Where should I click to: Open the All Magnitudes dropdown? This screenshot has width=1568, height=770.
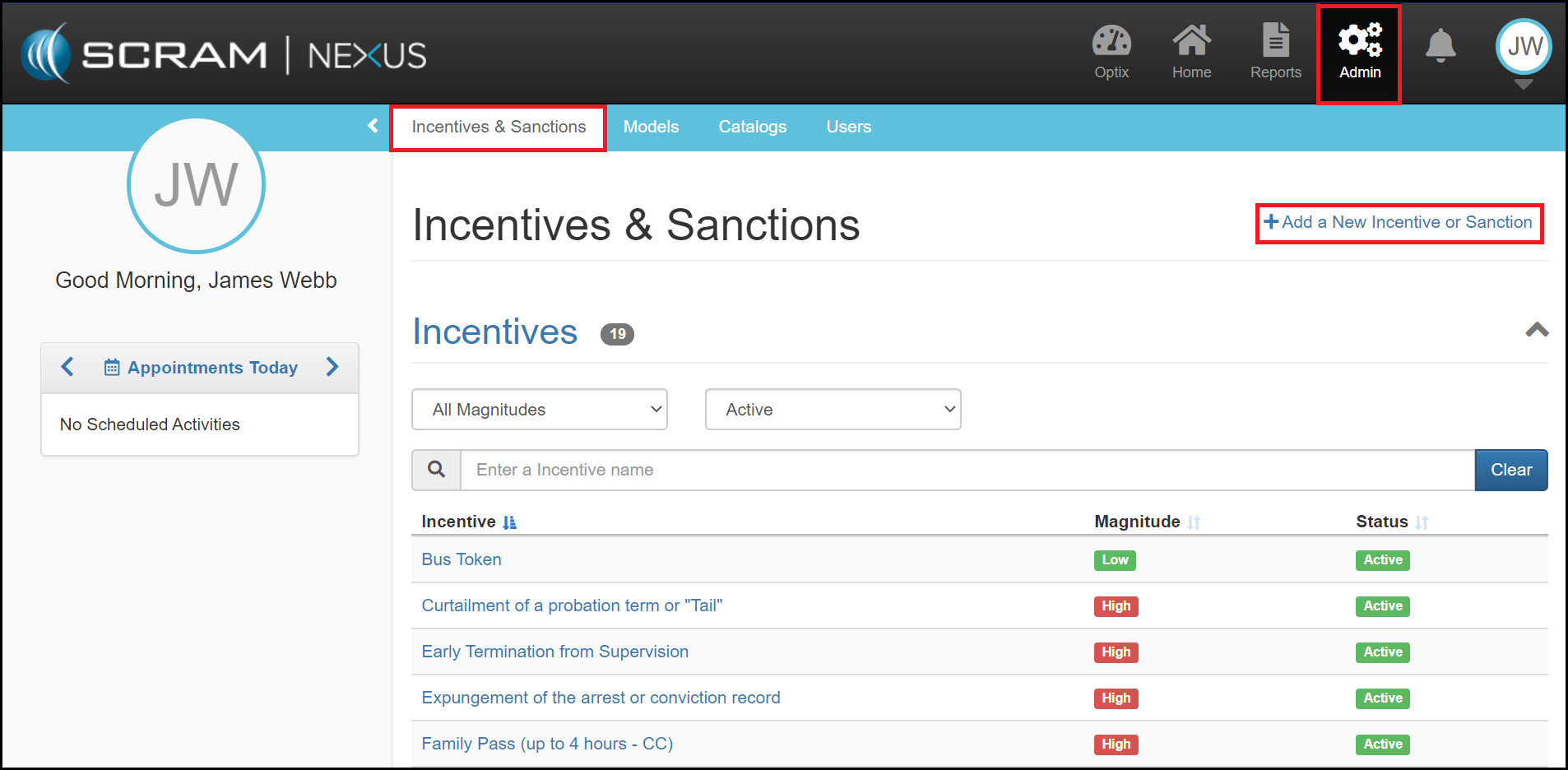click(x=540, y=410)
